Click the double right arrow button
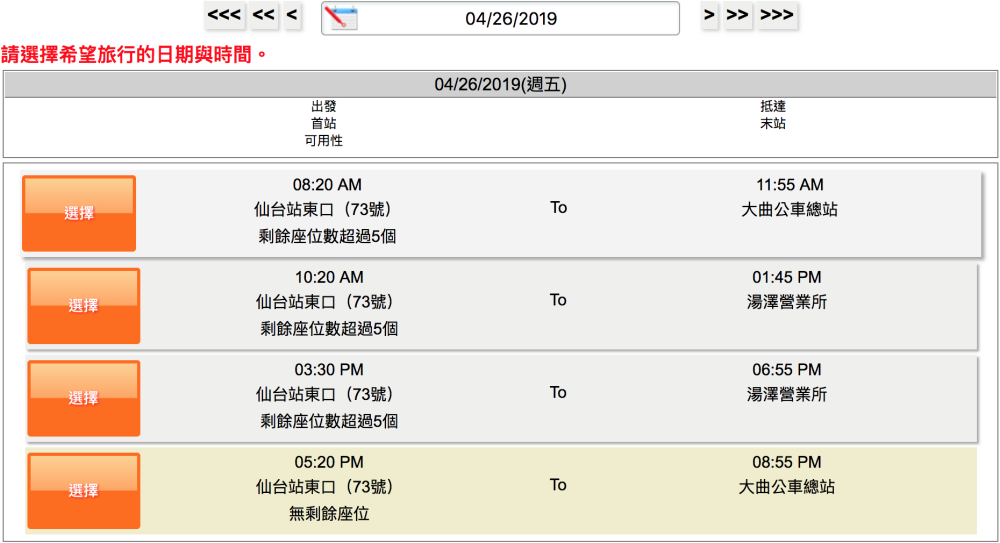Viewport: 1000px width, 543px height. pyautogui.click(x=738, y=16)
